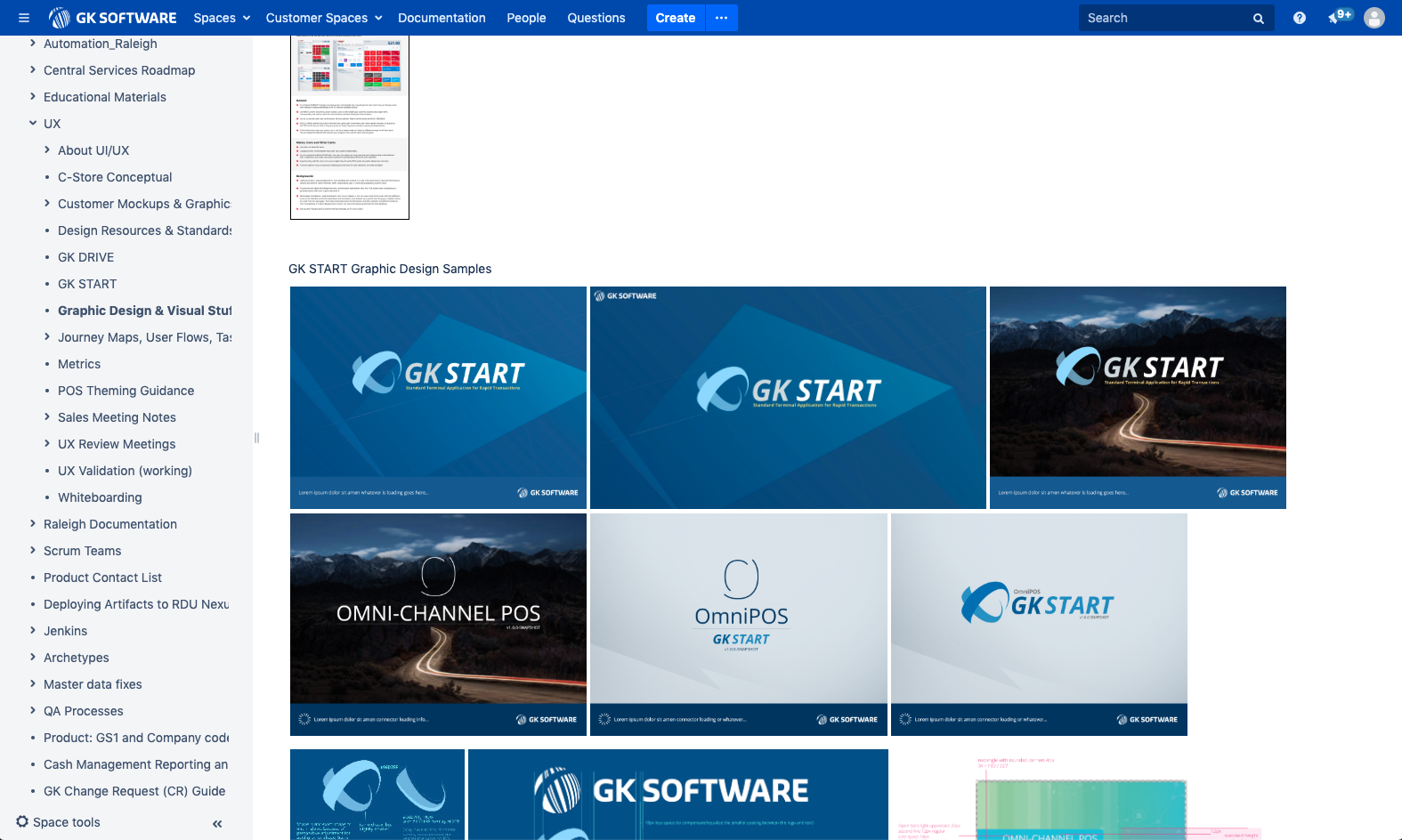Screen dimensions: 1402x840
Task: Open Space tools gear icon
Action: pyautogui.click(x=22, y=821)
